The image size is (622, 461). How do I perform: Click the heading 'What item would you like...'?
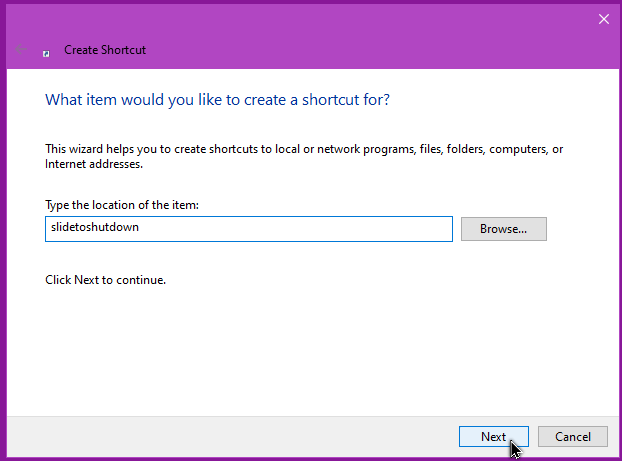pos(217,100)
